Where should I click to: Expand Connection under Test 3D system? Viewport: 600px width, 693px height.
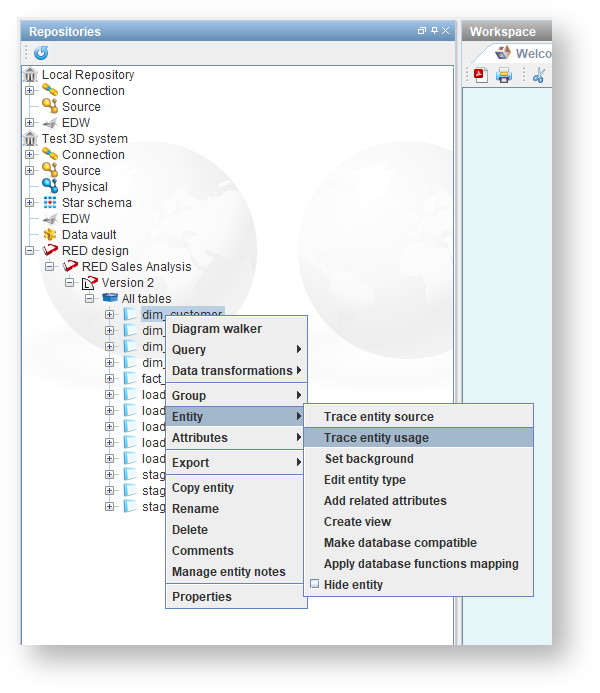tap(30, 154)
